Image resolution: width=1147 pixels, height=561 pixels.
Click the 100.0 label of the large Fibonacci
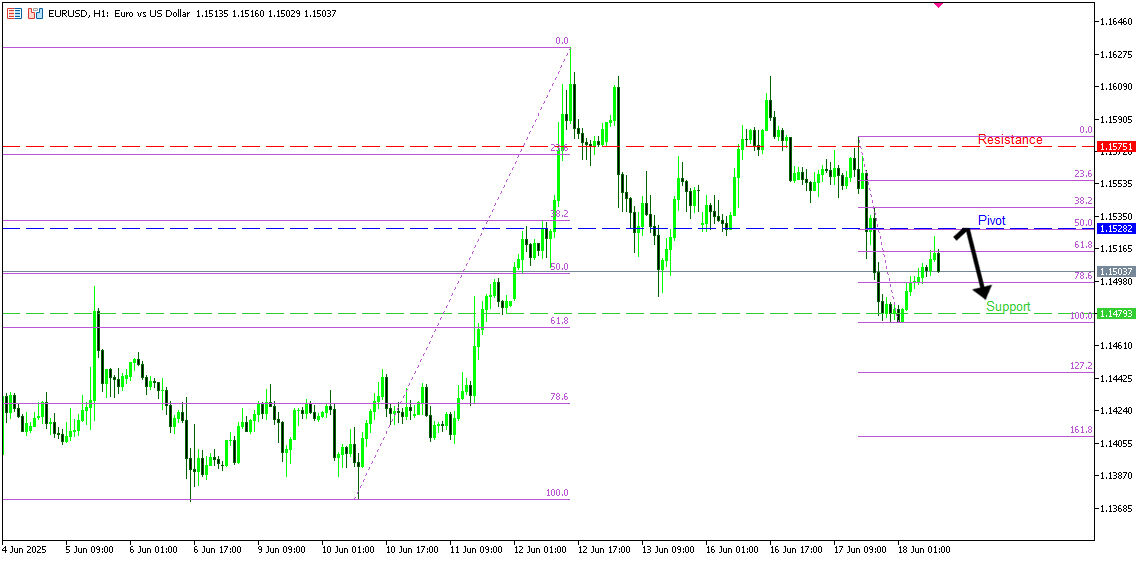coord(556,493)
